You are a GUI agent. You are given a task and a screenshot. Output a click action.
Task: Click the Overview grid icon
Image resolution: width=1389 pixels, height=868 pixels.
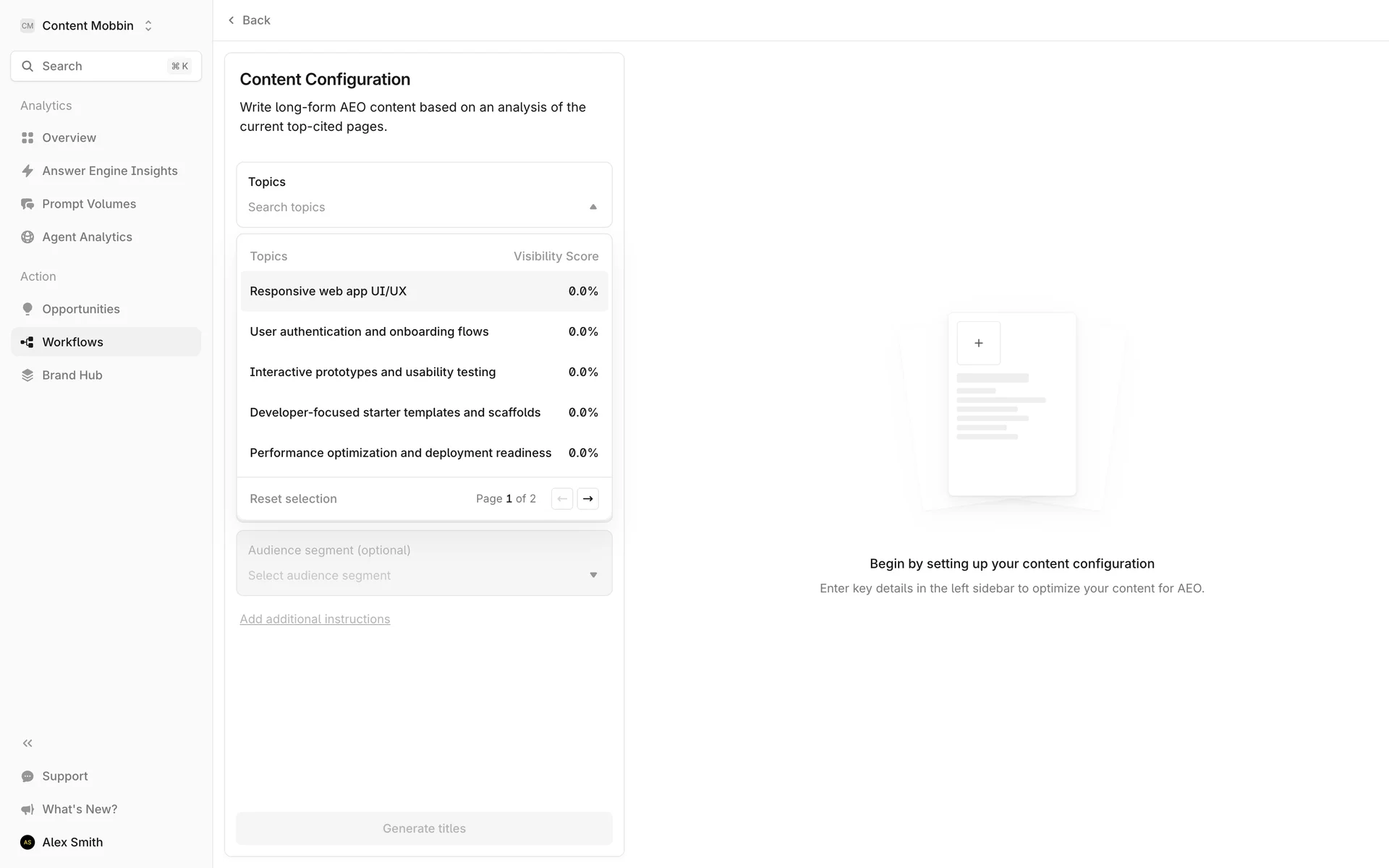click(x=27, y=137)
